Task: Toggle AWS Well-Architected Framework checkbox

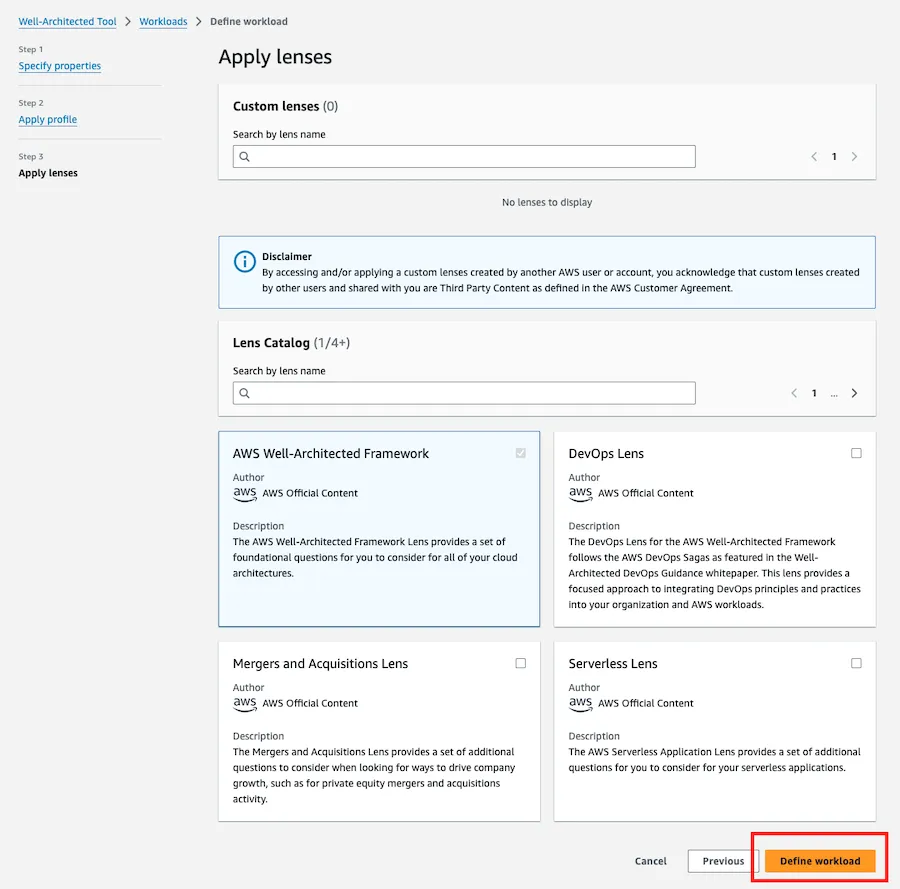Action: (x=521, y=453)
